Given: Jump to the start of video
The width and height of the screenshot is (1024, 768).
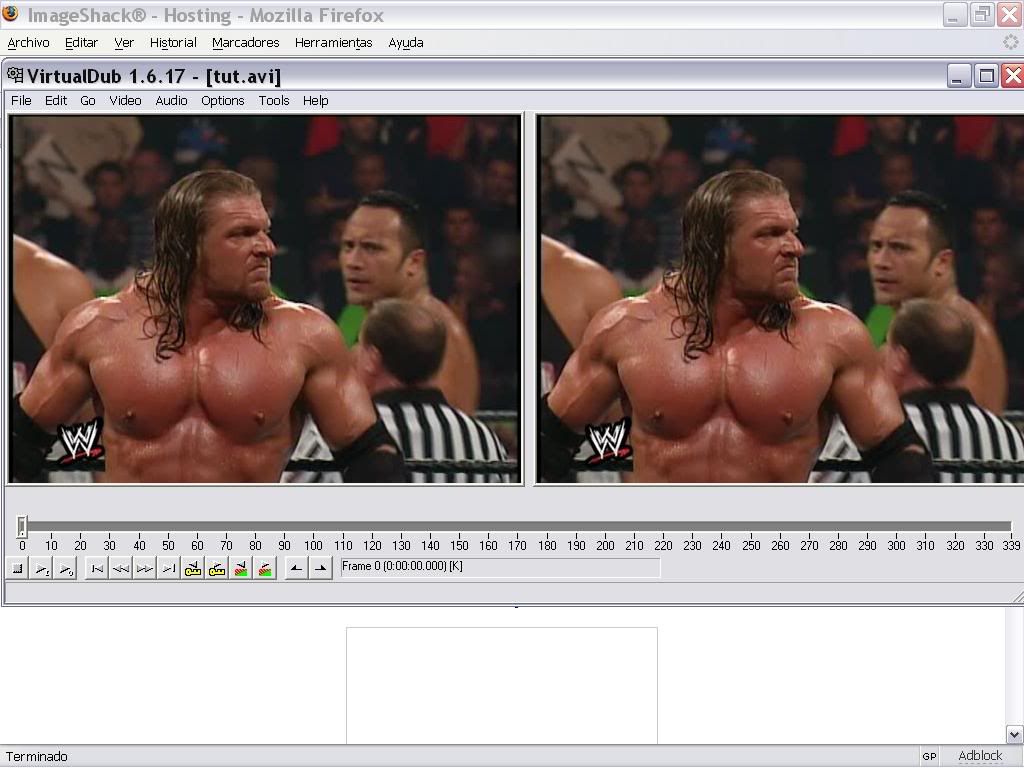Looking at the screenshot, I should (97, 569).
